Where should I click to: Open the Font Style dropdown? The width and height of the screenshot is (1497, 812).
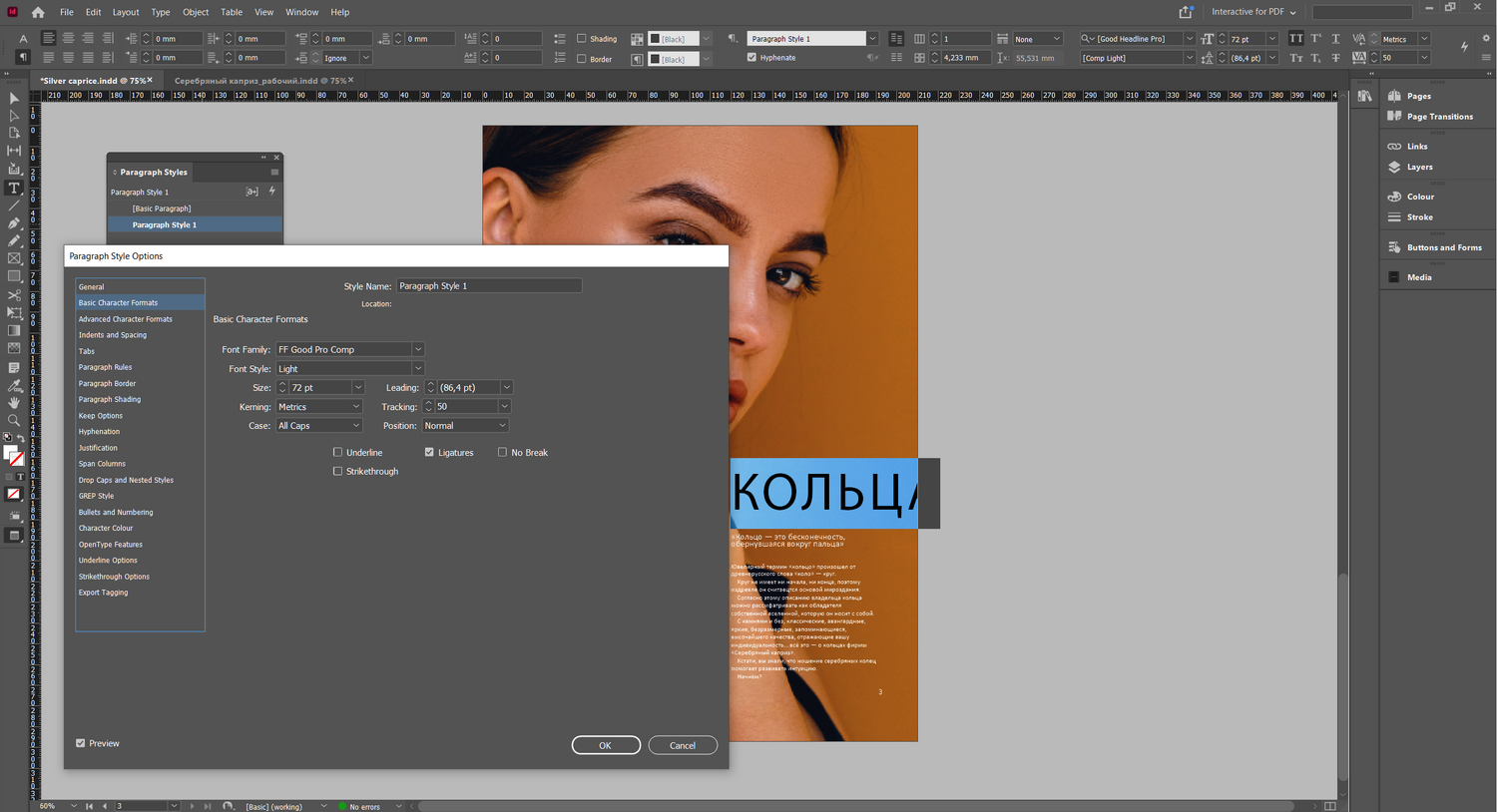(418, 369)
